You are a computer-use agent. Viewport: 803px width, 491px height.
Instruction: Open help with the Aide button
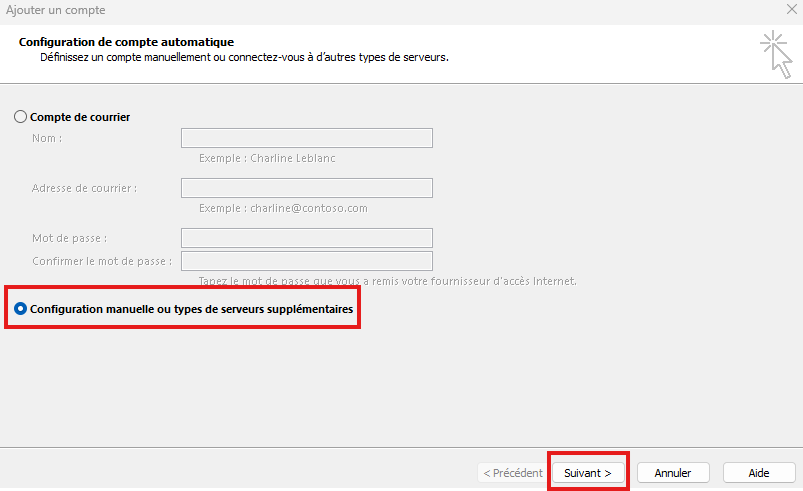point(758,472)
